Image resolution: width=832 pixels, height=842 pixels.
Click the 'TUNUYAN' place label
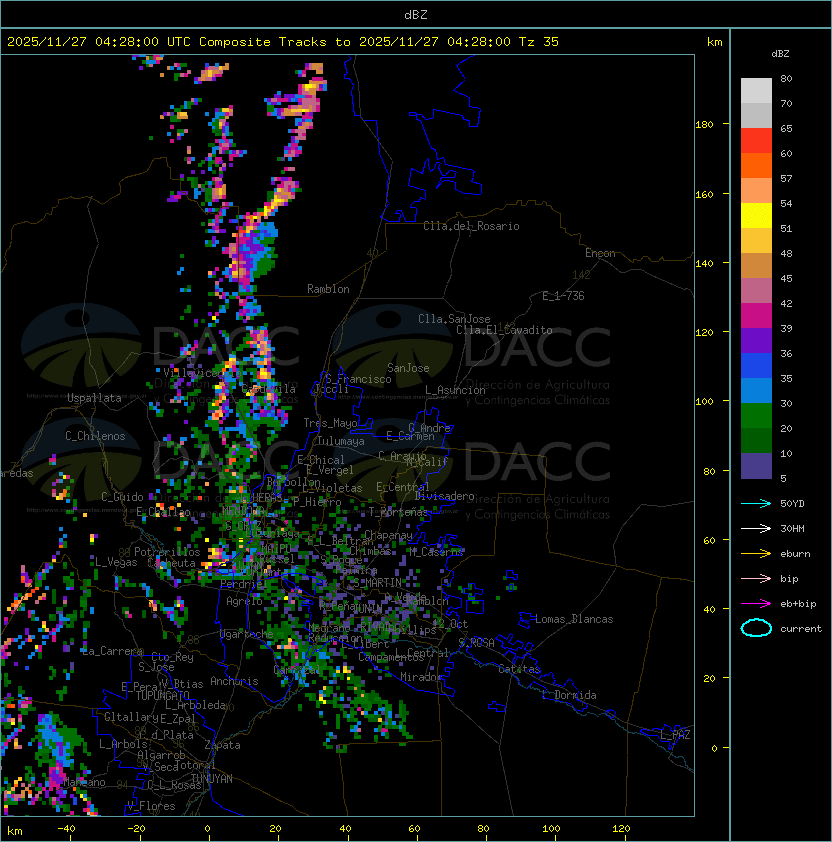click(212, 779)
